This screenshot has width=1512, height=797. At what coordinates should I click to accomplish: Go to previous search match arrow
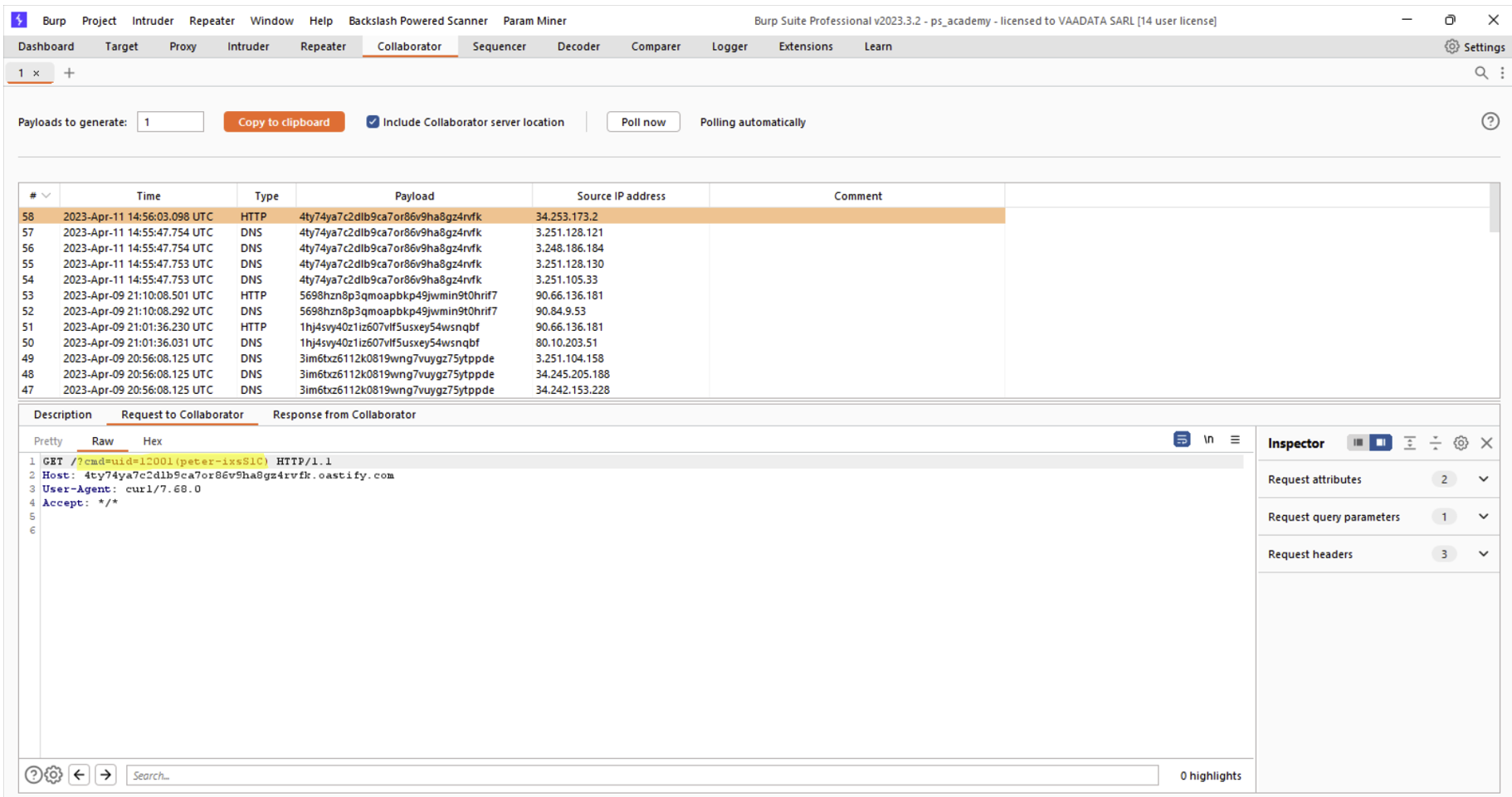(79, 775)
